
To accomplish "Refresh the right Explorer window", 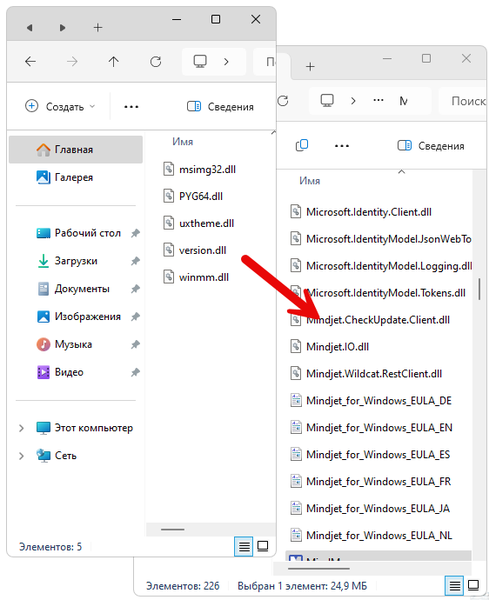I will [x=283, y=101].
